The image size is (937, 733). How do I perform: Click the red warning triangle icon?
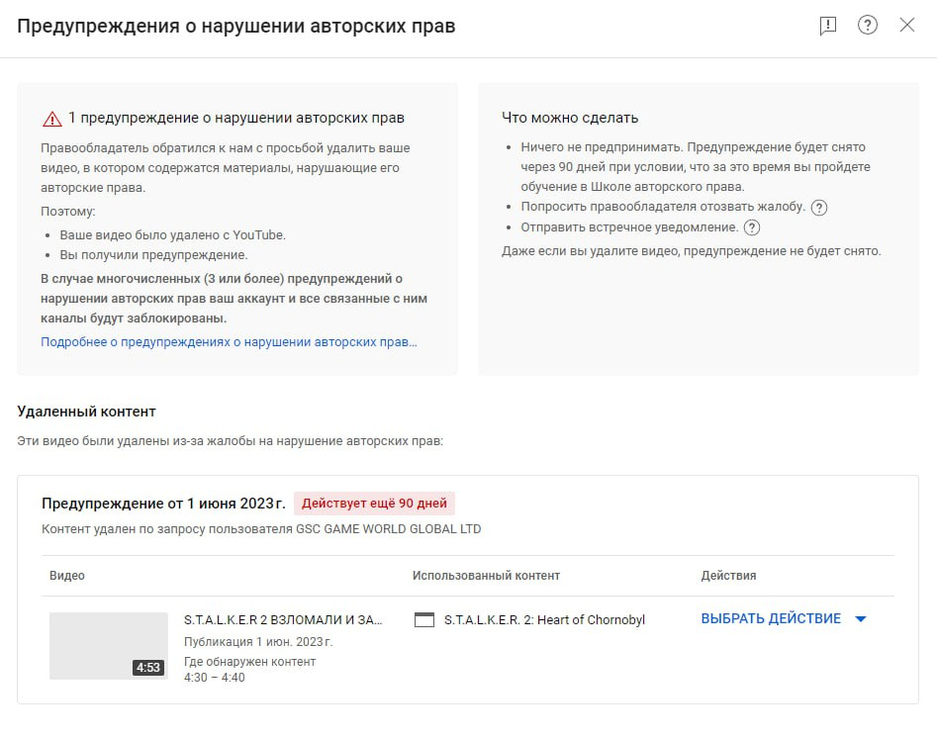pyautogui.click(x=52, y=119)
